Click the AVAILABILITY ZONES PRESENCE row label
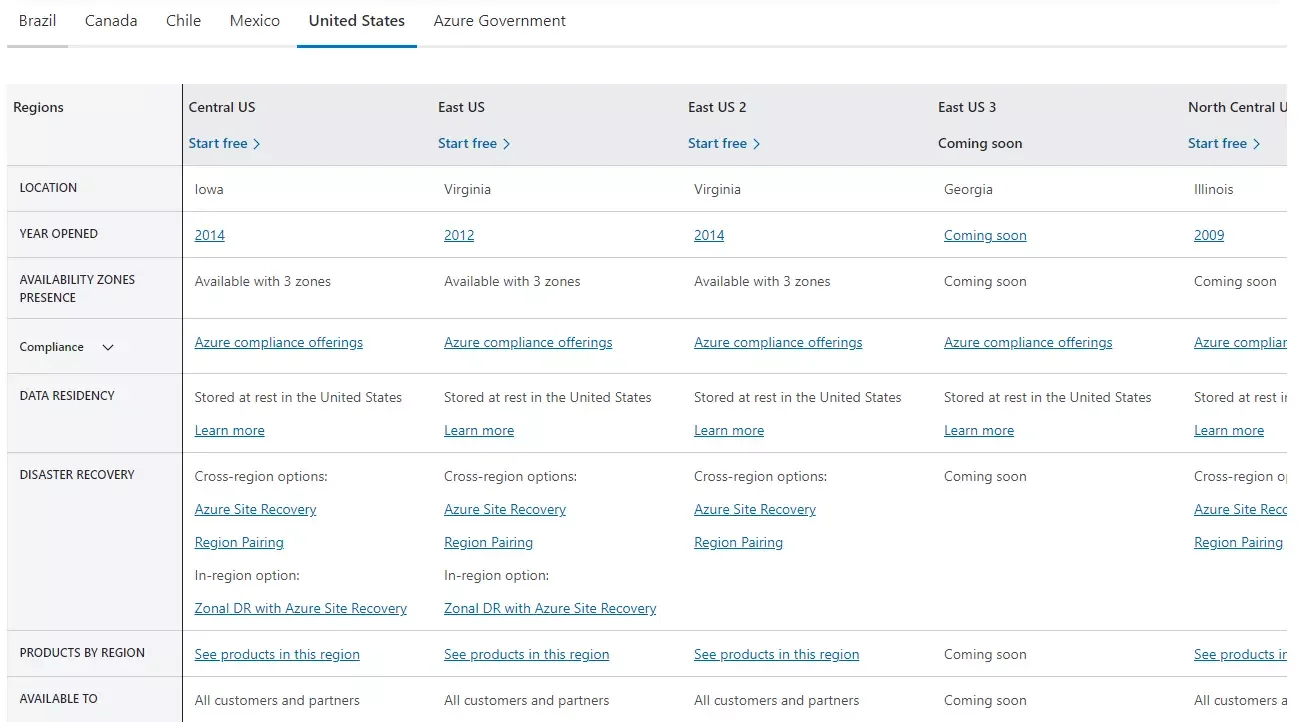 click(x=77, y=289)
